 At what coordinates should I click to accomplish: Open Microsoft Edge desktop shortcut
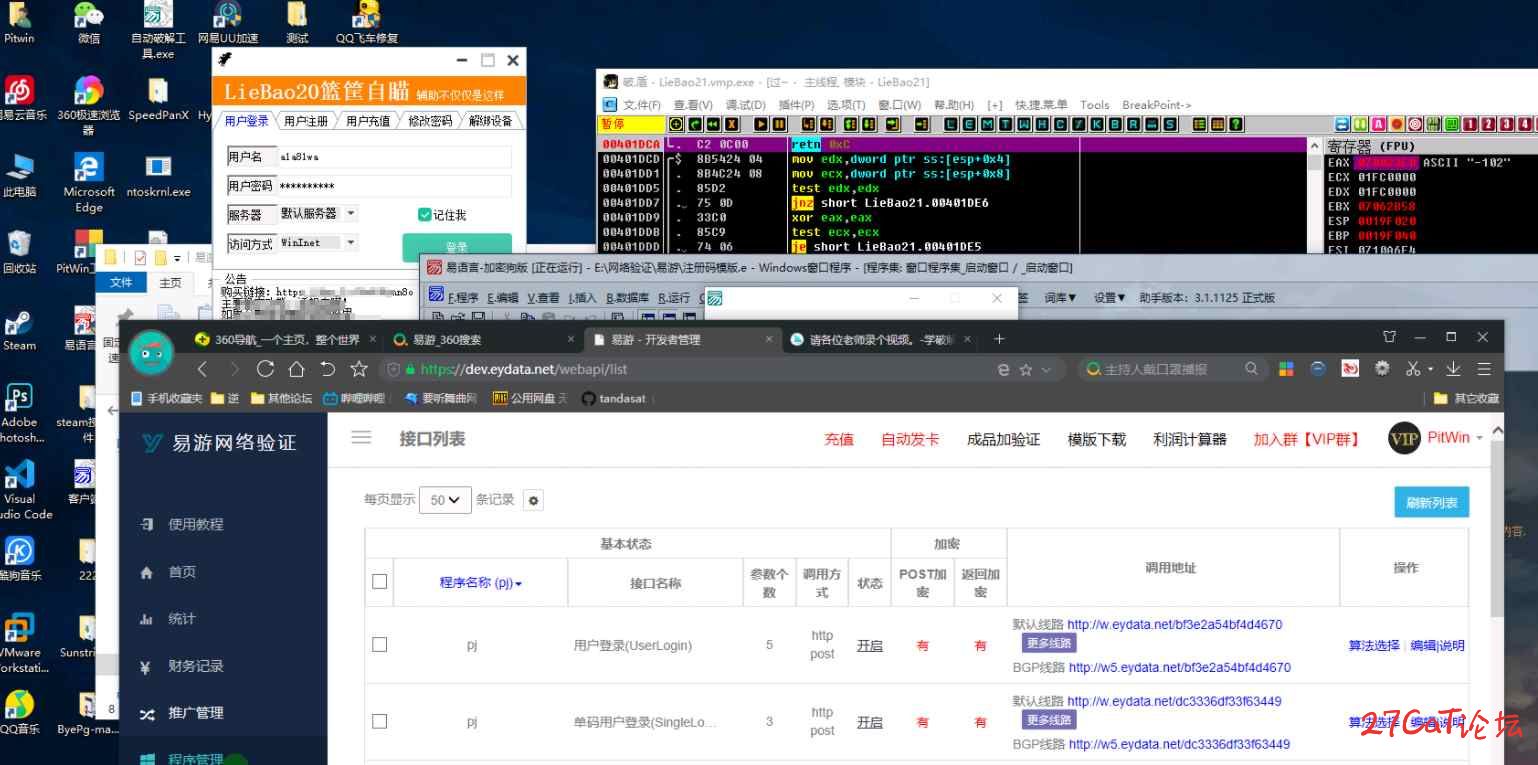(x=89, y=183)
